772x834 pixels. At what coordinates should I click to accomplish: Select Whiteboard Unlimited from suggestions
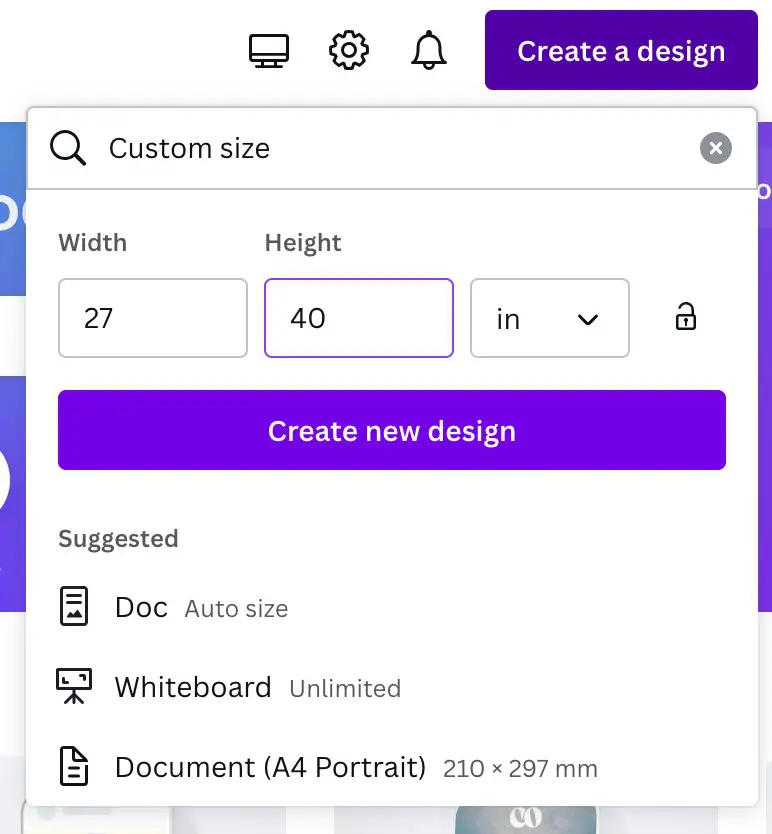click(x=257, y=688)
